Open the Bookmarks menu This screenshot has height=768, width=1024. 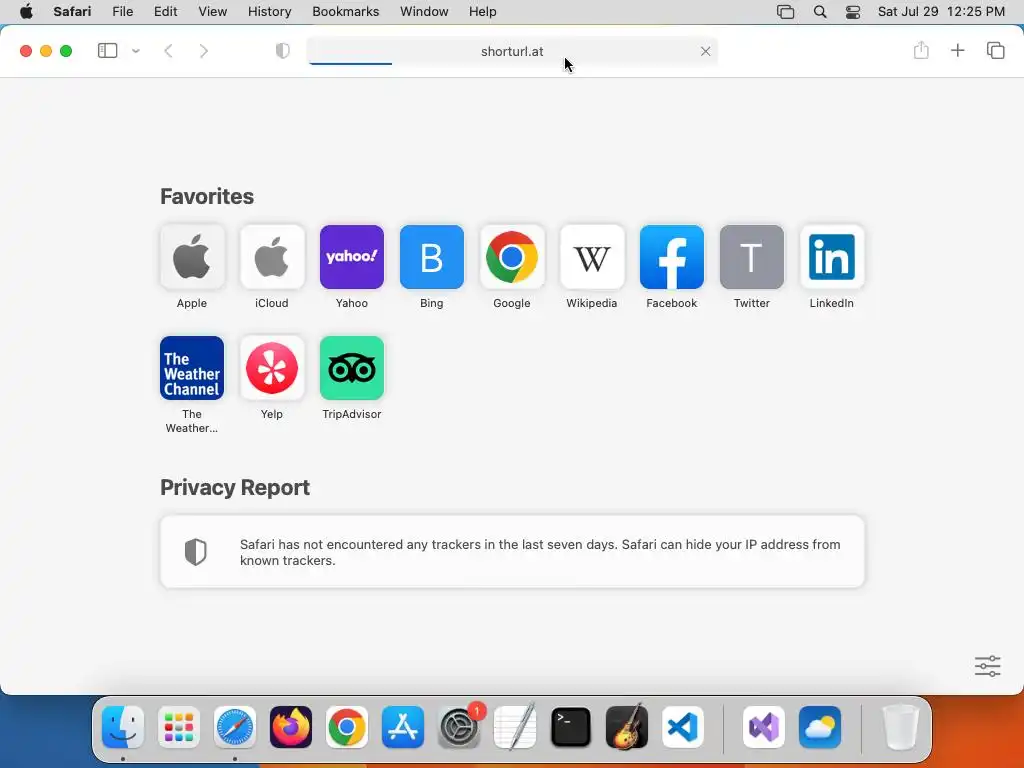345,12
